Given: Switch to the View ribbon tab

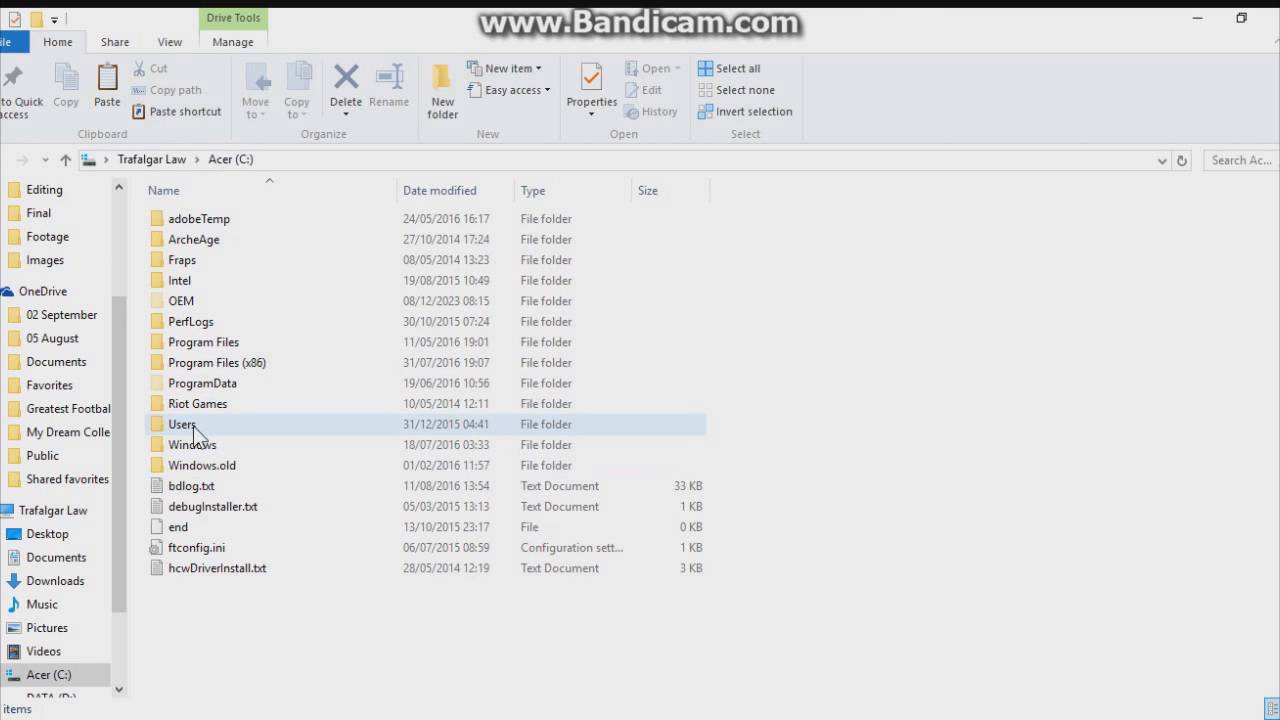Looking at the screenshot, I should pyautogui.click(x=170, y=42).
